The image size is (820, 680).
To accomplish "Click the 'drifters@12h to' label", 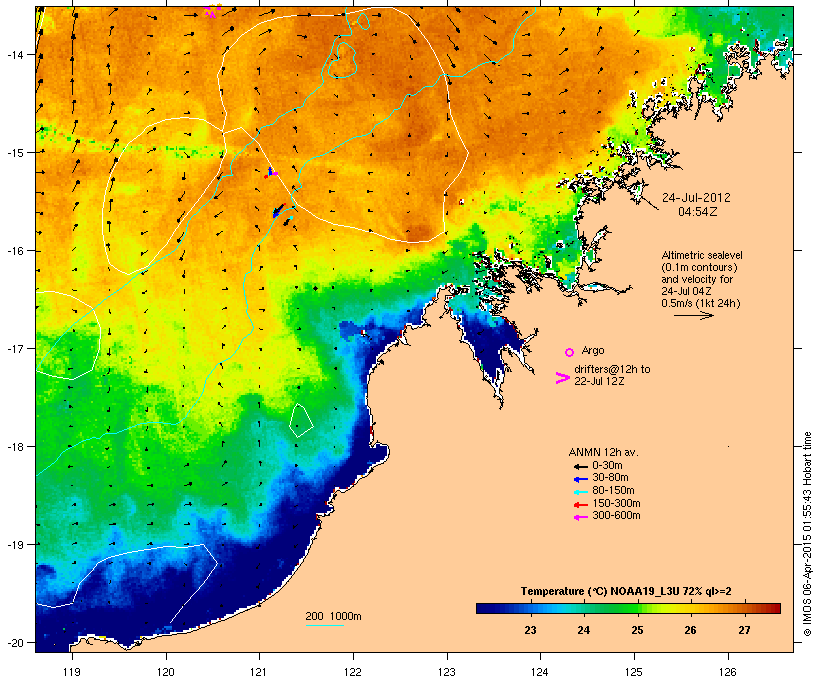I will coord(612,369).
